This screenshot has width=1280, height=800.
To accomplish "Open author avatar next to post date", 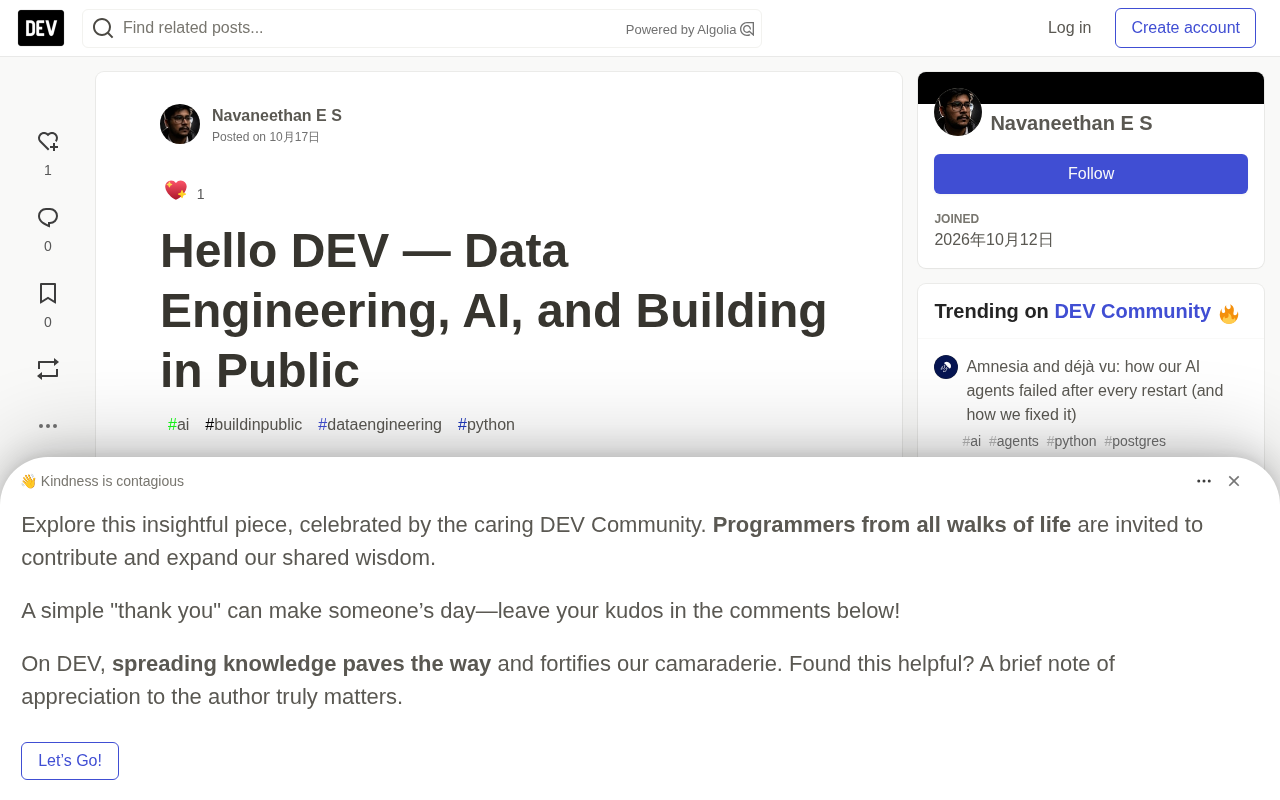I will click(x=180, y=124).
